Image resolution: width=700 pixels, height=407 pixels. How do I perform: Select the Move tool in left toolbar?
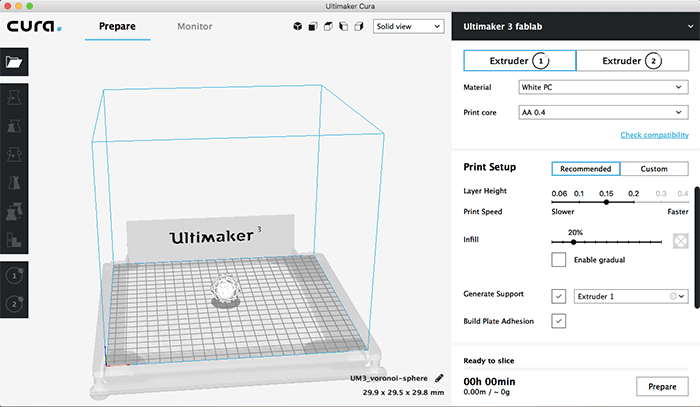tap(14, 98)
